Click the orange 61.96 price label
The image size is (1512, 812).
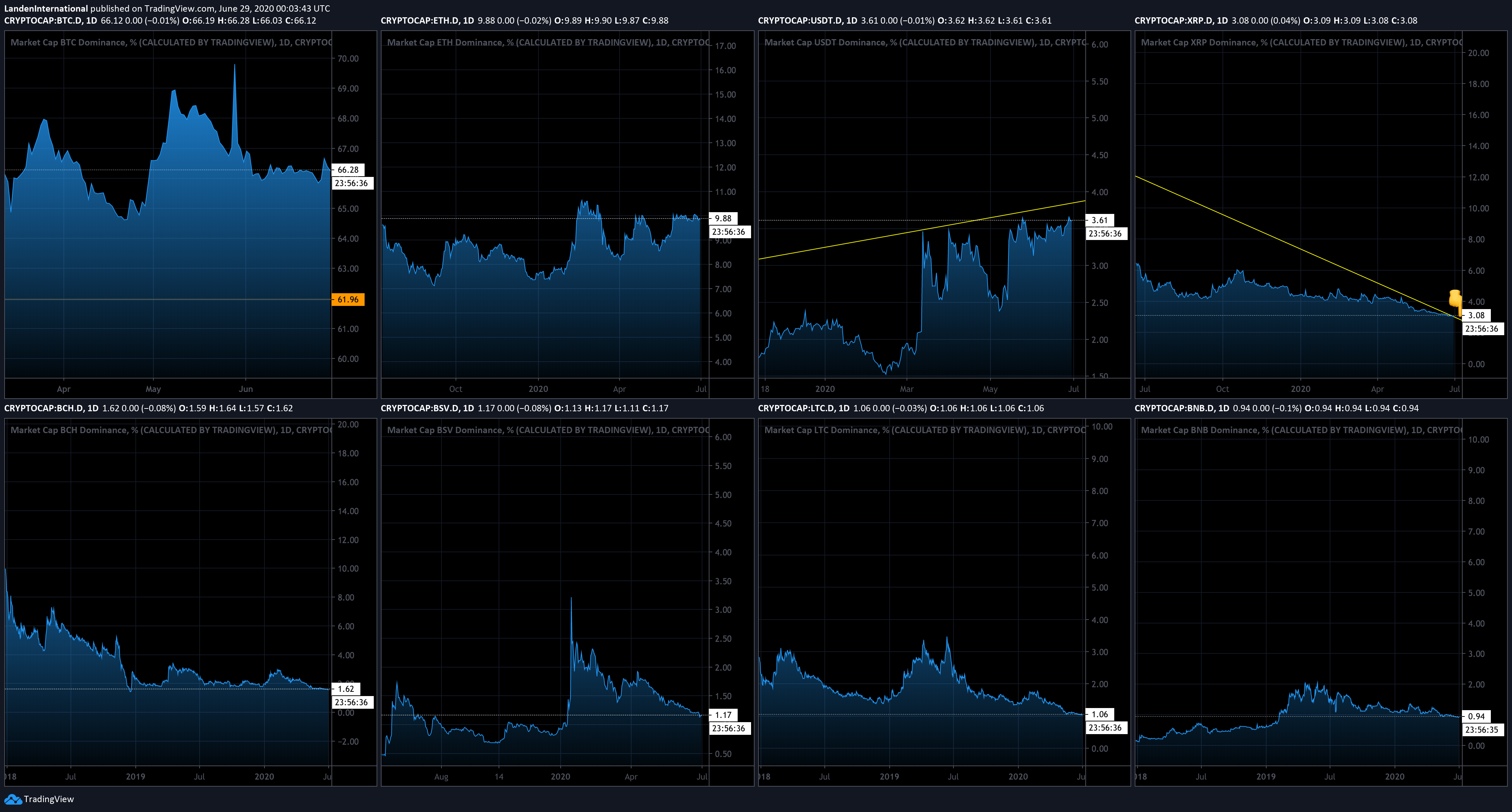click(348, 300)
